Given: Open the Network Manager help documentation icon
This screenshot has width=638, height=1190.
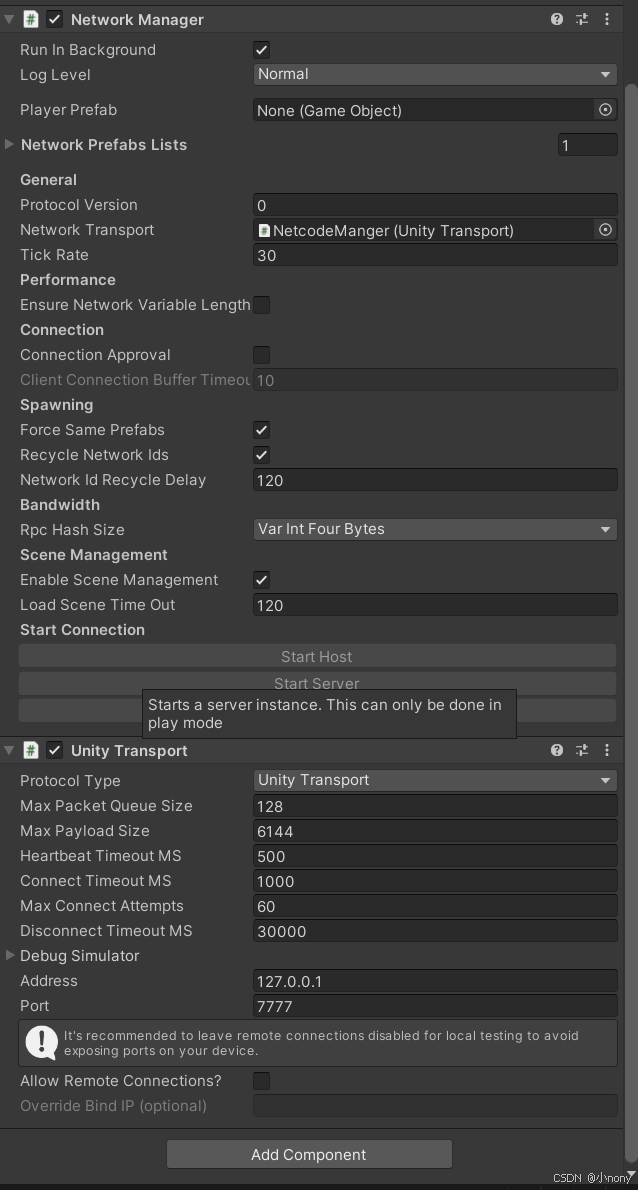Looking at the screenshot, I should [x=558, y=19].
